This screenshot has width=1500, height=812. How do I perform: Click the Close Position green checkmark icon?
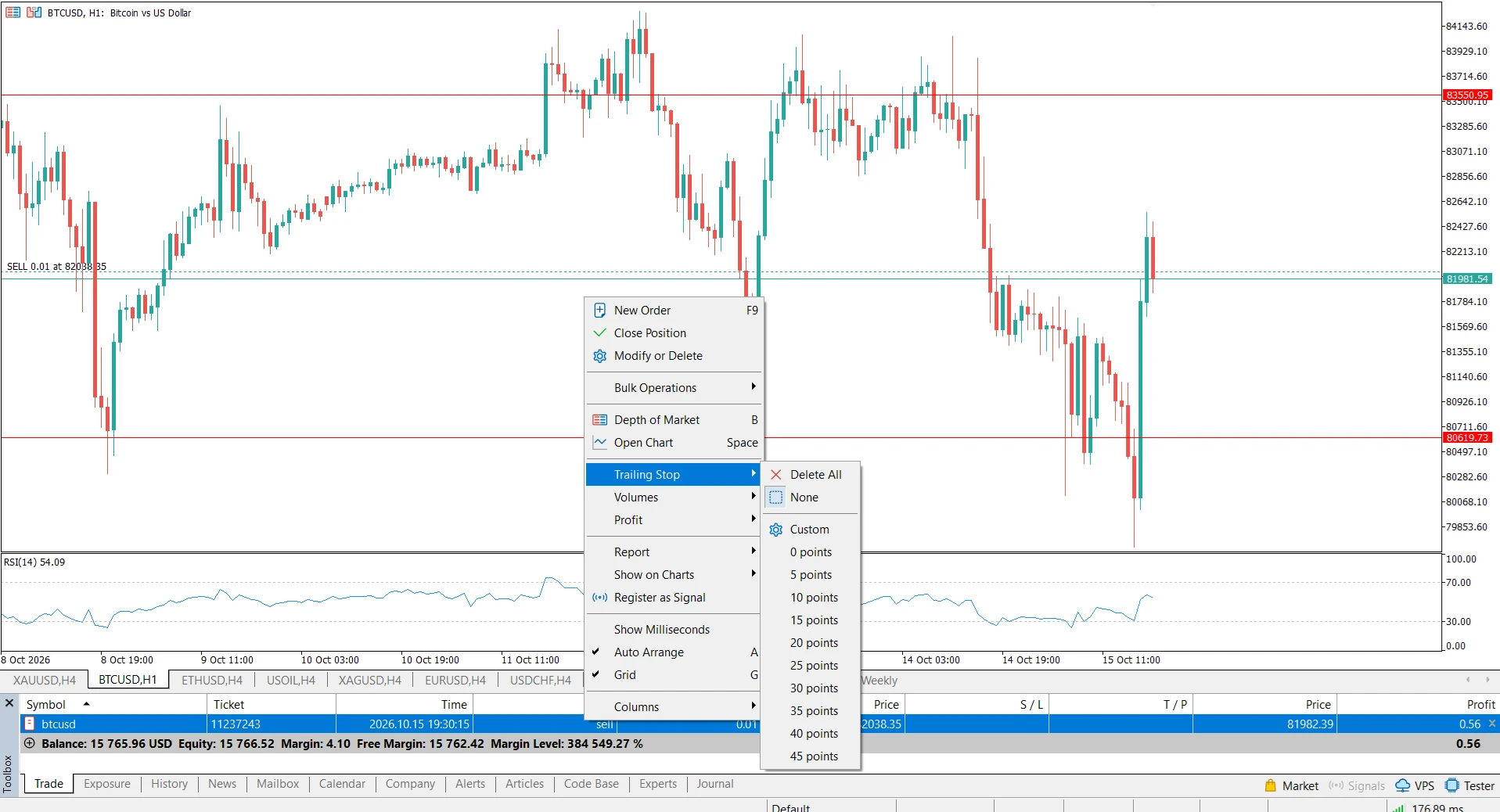tap(600, 332)
